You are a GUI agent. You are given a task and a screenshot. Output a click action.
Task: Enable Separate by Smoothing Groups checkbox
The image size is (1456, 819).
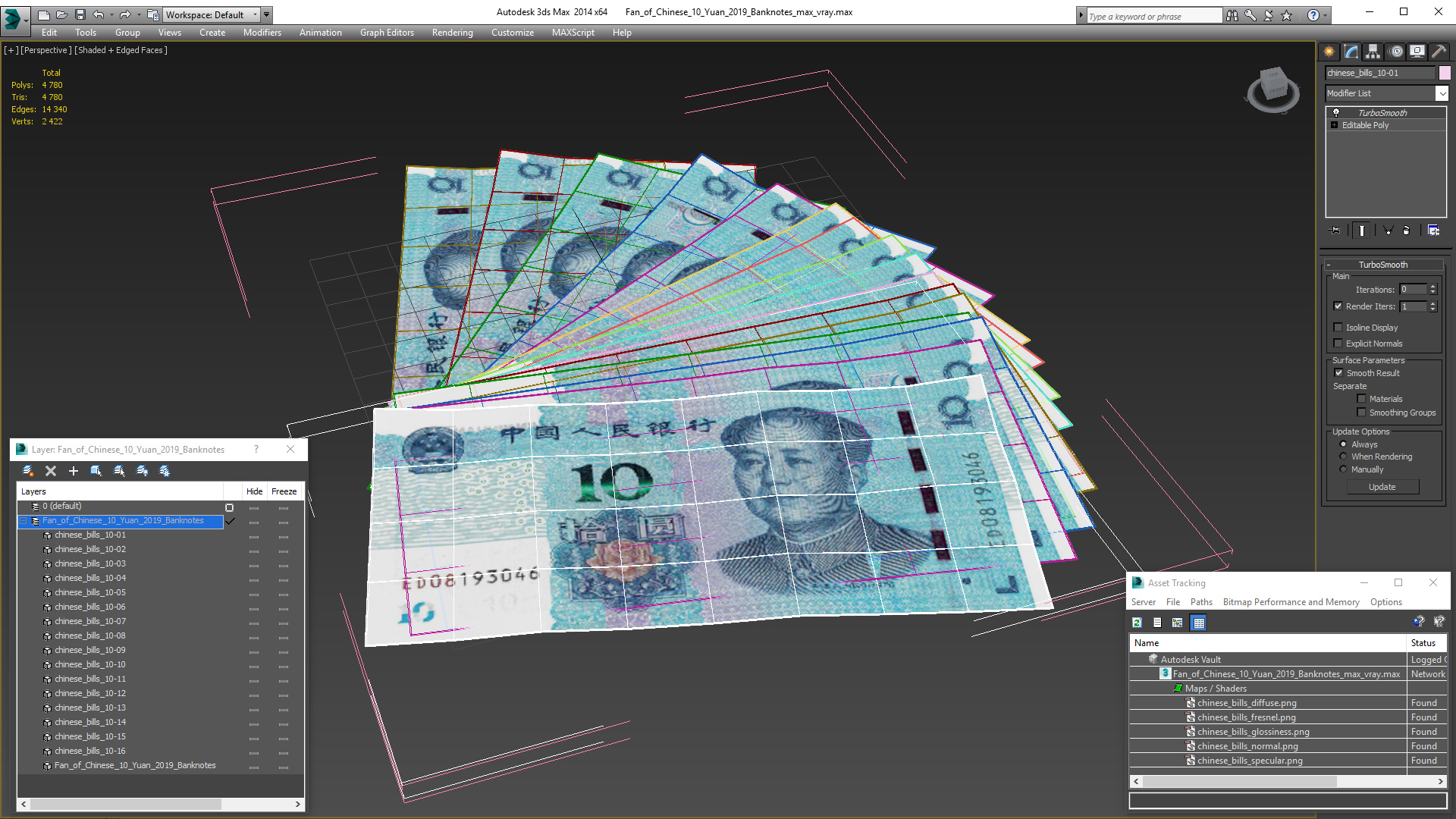1361,413
